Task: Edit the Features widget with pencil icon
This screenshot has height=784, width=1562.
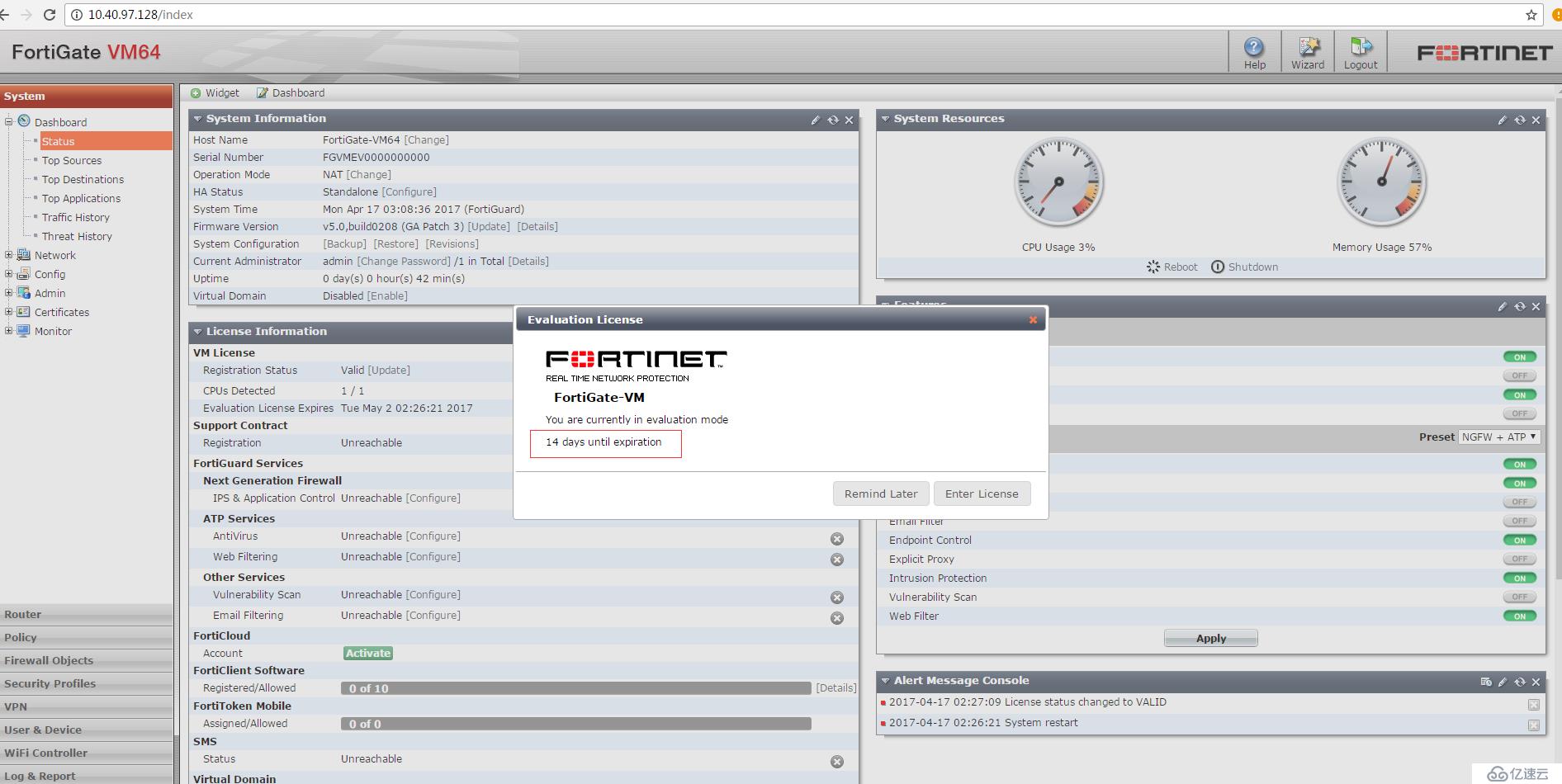Action: point(1503,306)
